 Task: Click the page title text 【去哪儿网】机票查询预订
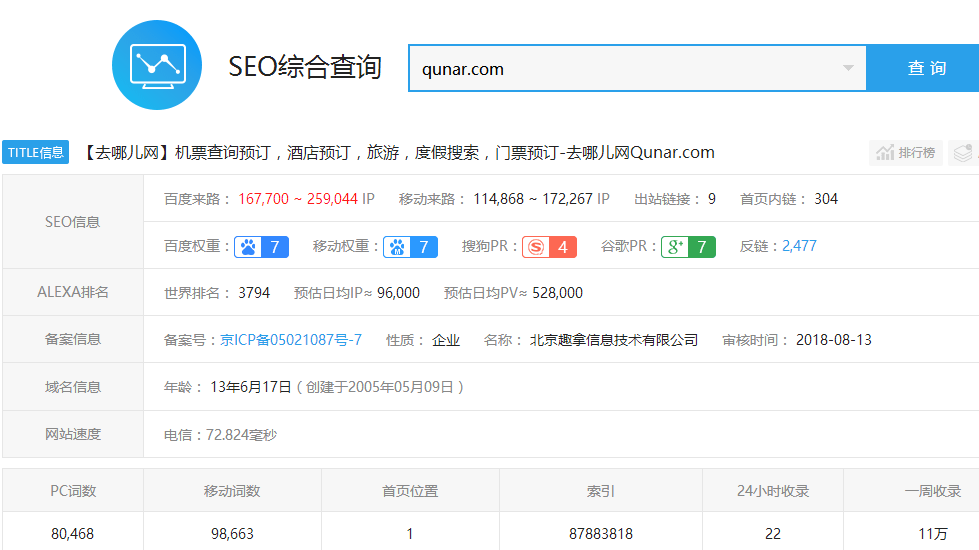[x=176, y=153]
